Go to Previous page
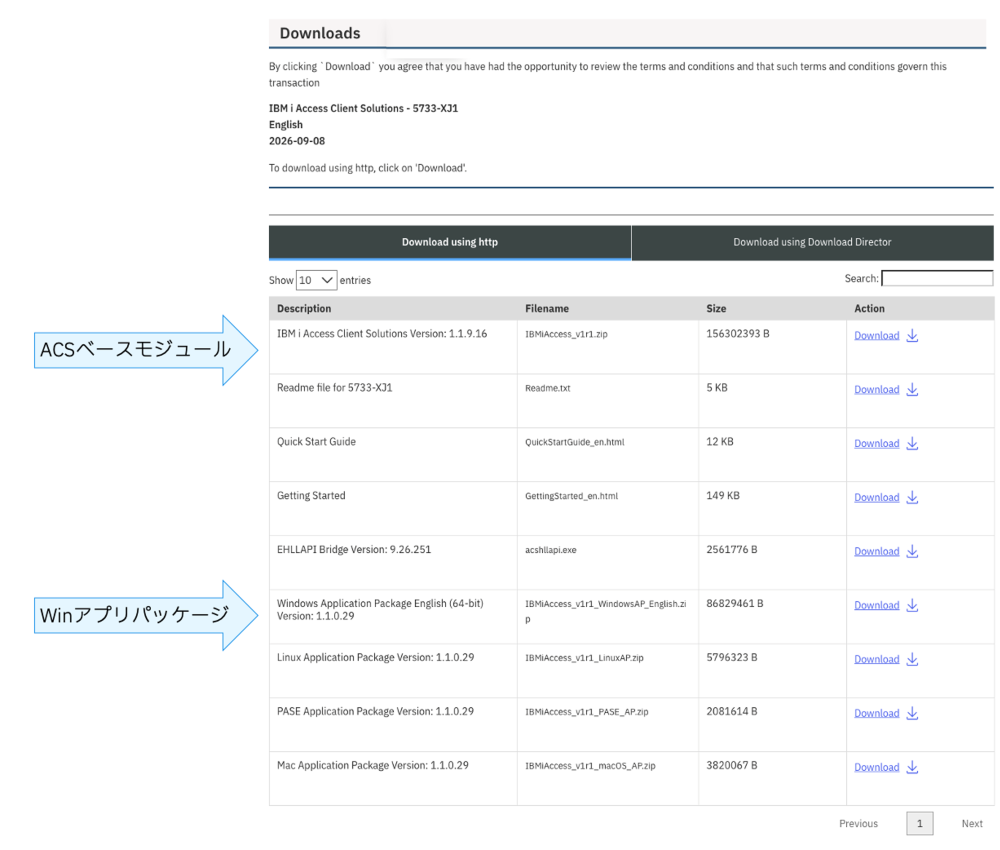Viewport: 1000px width, 850px height. (858, 824)
